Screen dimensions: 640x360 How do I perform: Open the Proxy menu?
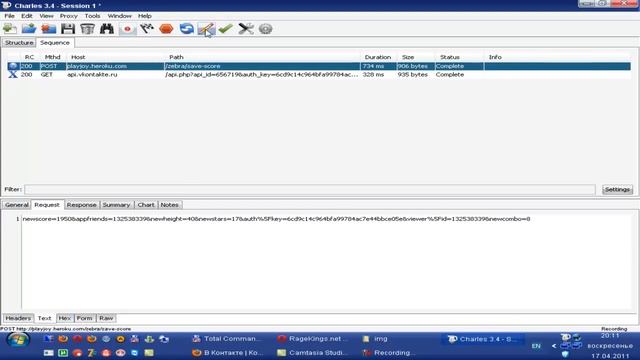click(69, 16)
